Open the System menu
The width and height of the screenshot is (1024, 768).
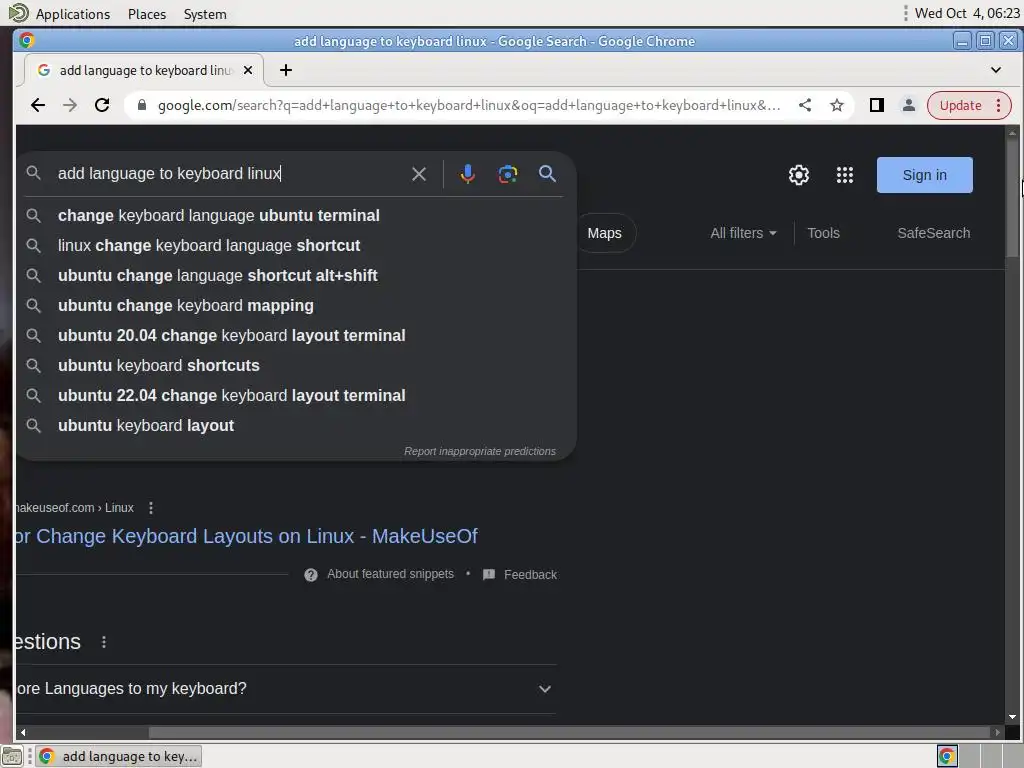pos(205,14)
